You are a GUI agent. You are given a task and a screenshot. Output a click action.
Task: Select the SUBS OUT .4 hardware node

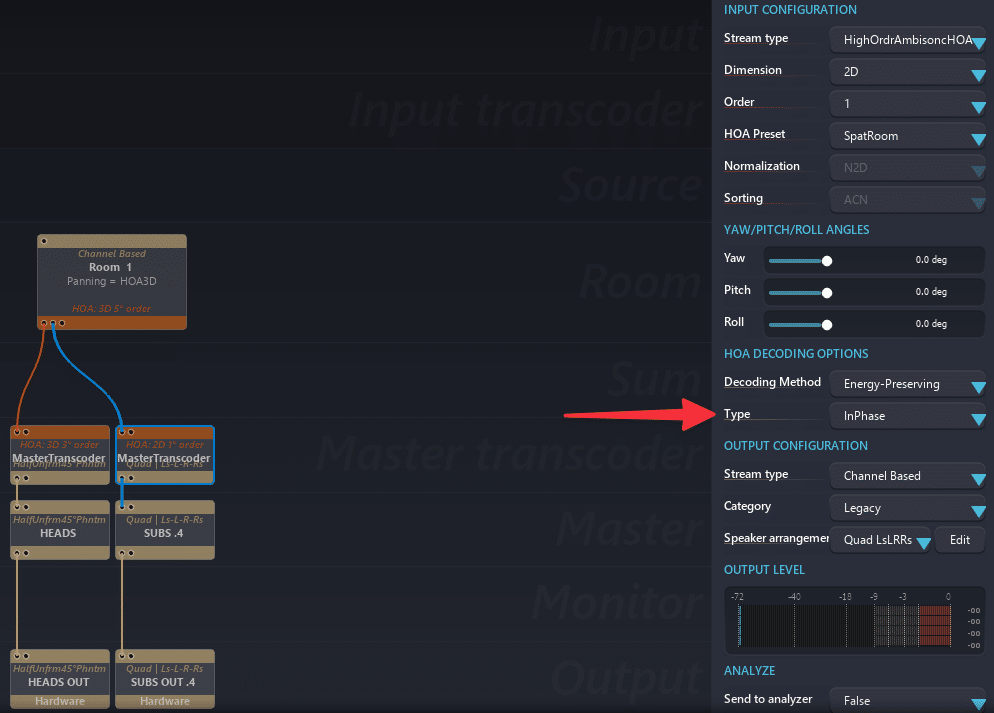point(164,682)
